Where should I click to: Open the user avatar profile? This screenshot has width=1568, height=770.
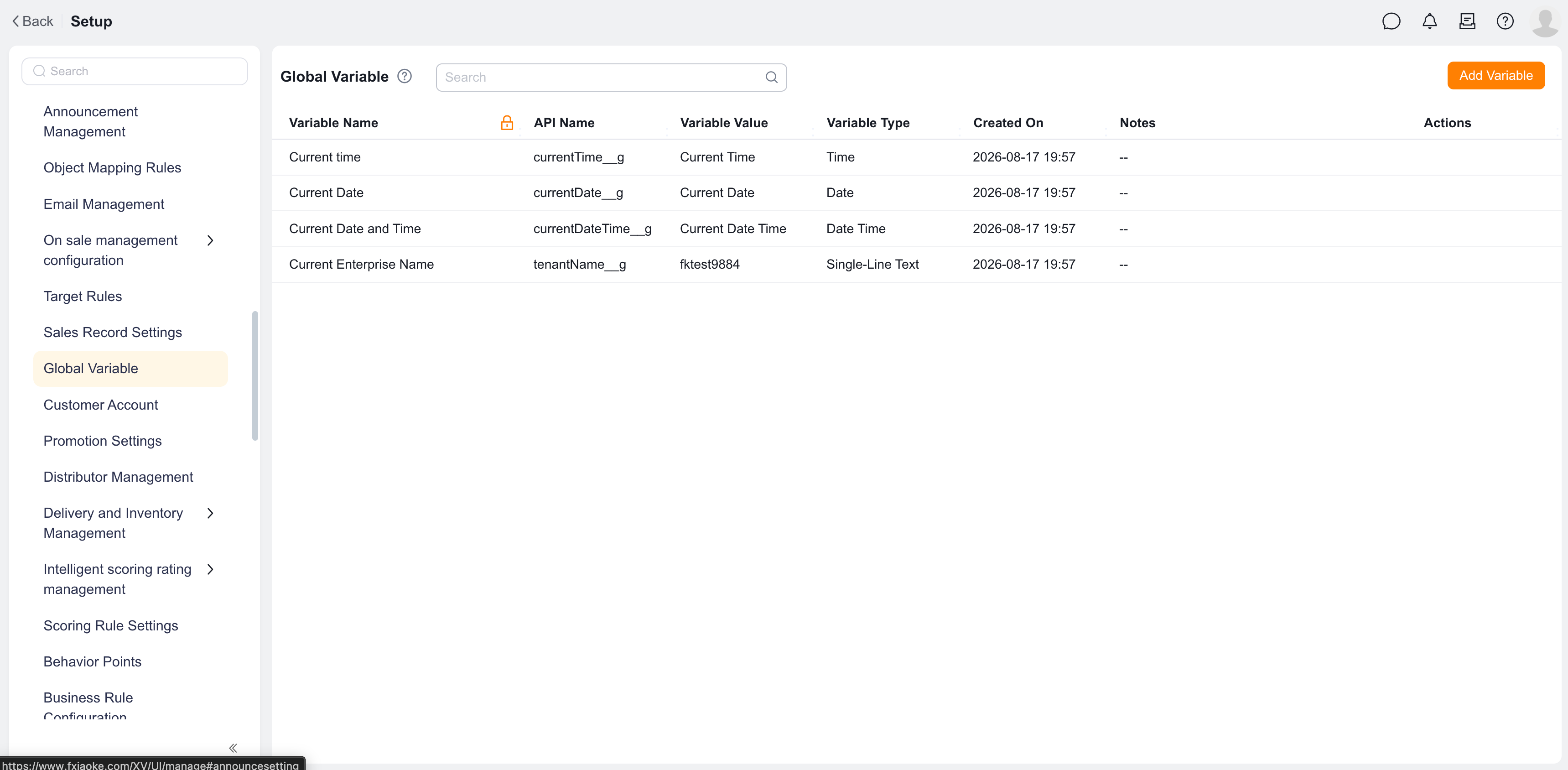click(1544, 23)
